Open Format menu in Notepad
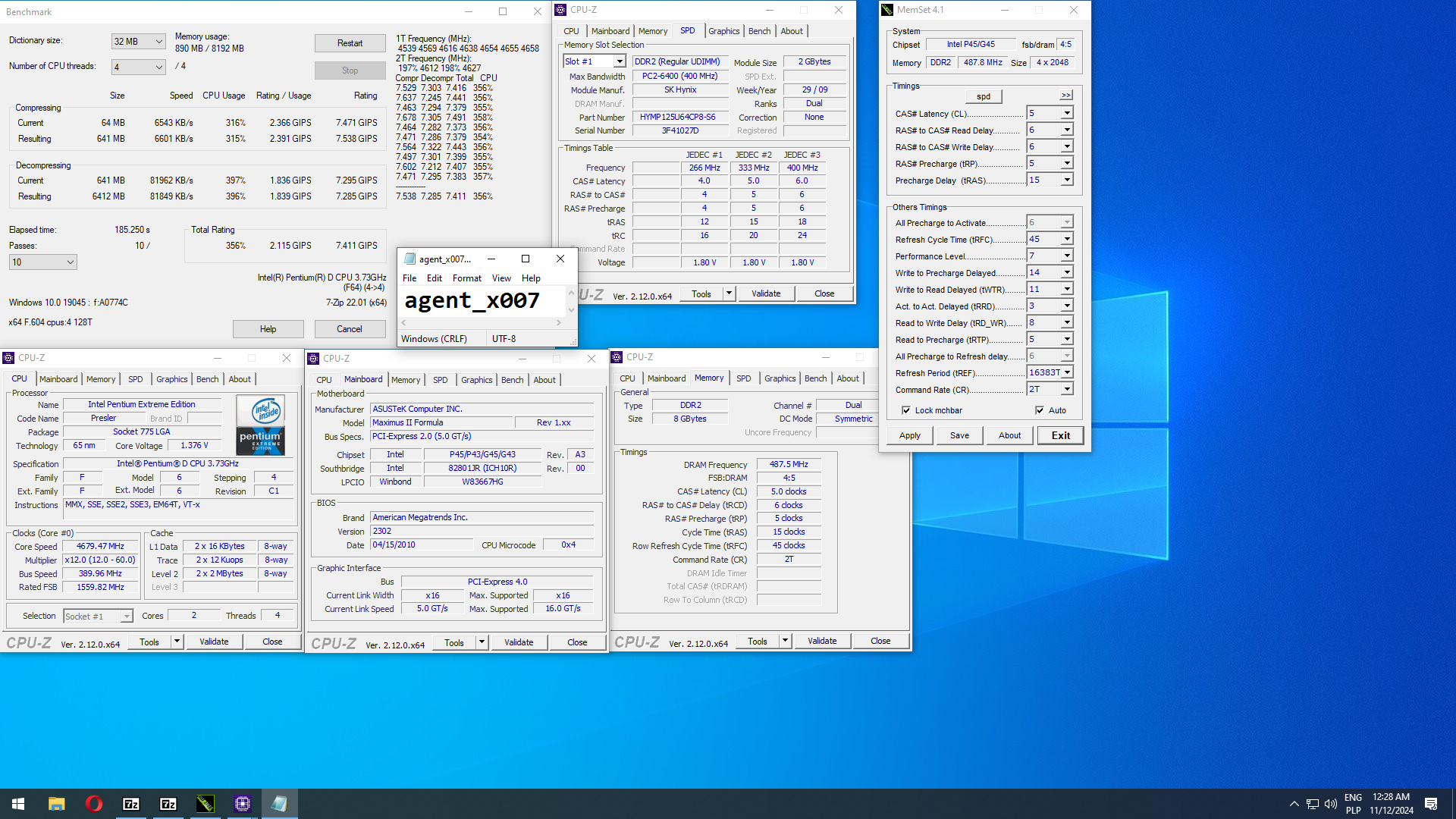1456x819 pixels. 467,278
